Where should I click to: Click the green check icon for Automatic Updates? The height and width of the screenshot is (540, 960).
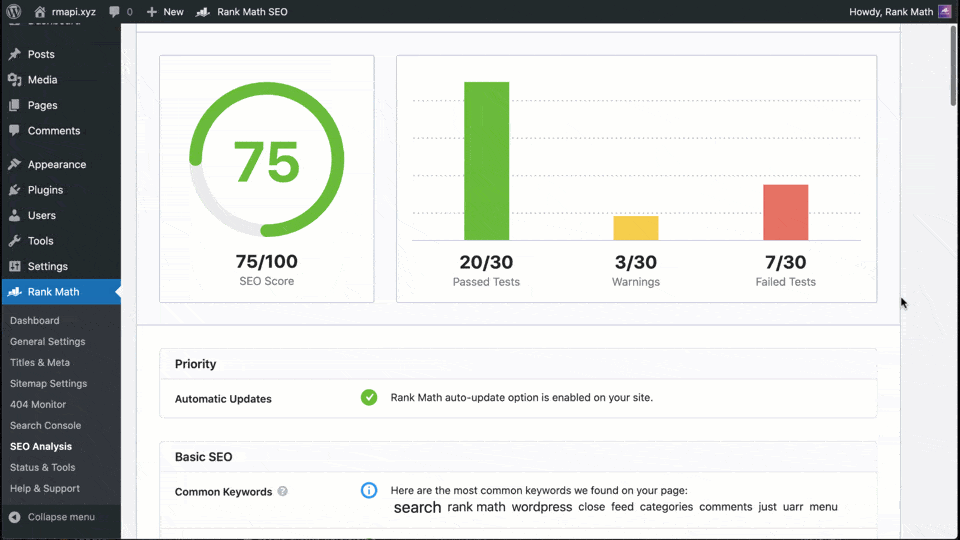point(369,397)
